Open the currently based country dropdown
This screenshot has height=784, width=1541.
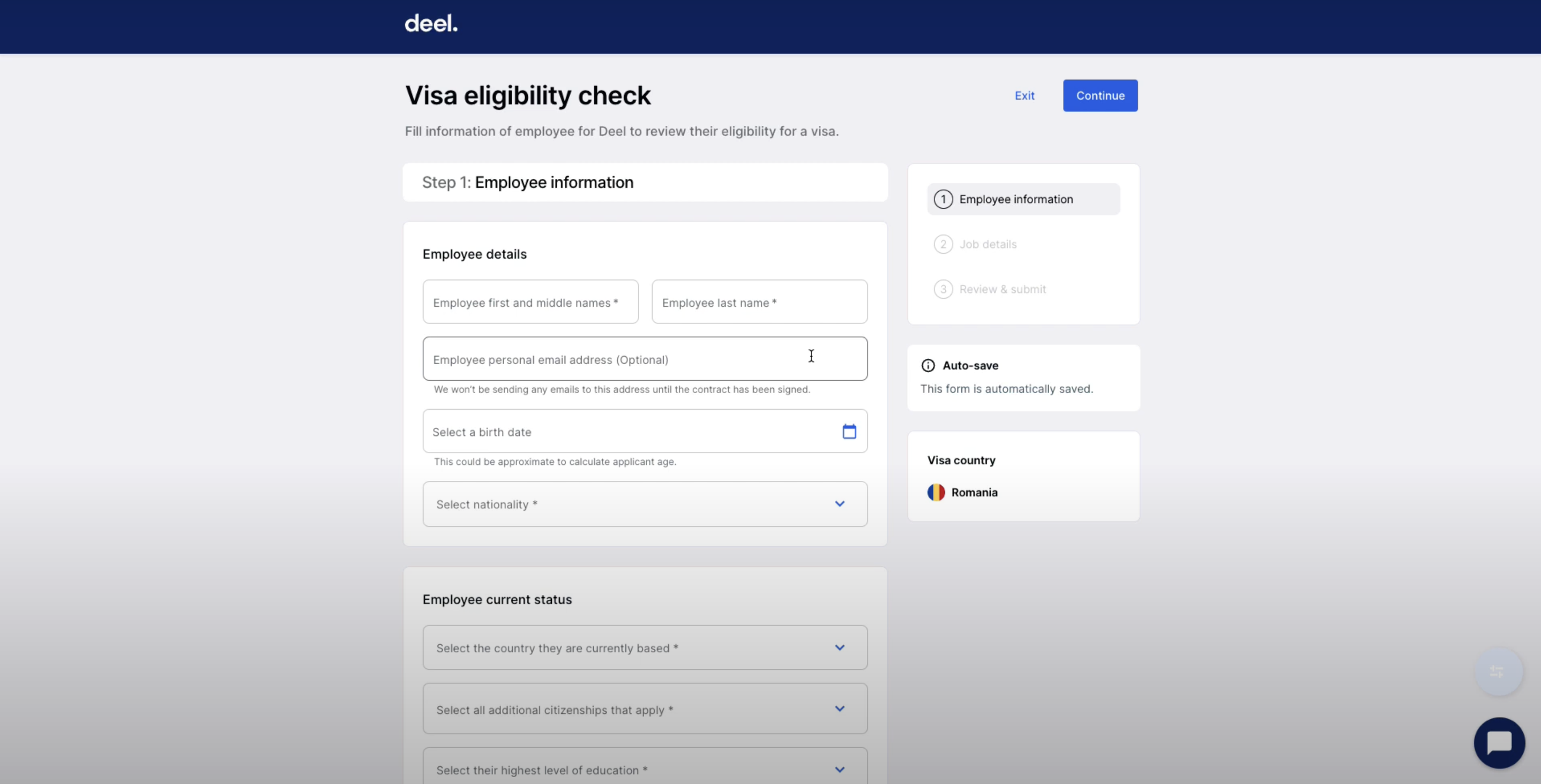(645, 647)
